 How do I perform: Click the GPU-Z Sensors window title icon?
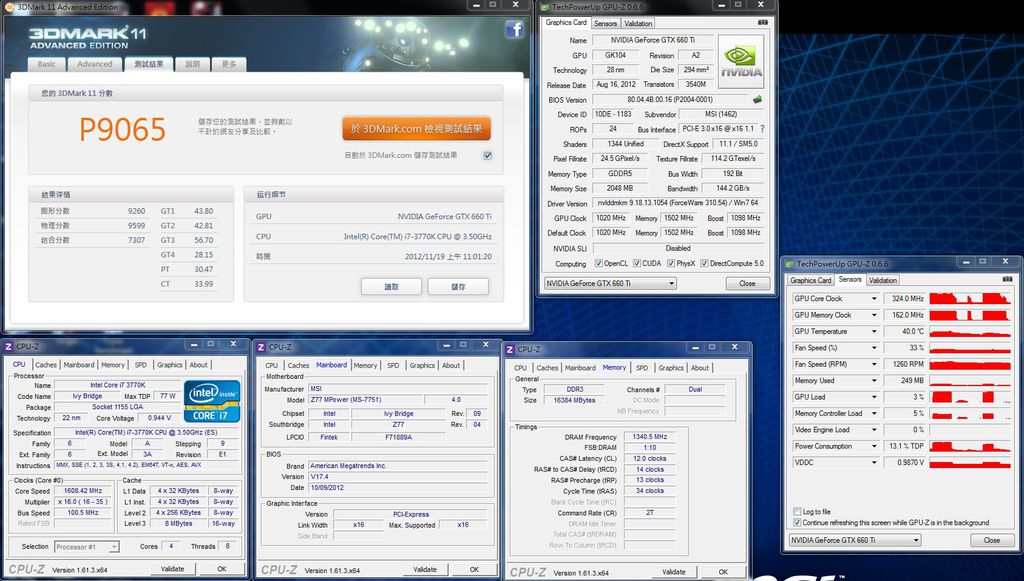point(789,264)
